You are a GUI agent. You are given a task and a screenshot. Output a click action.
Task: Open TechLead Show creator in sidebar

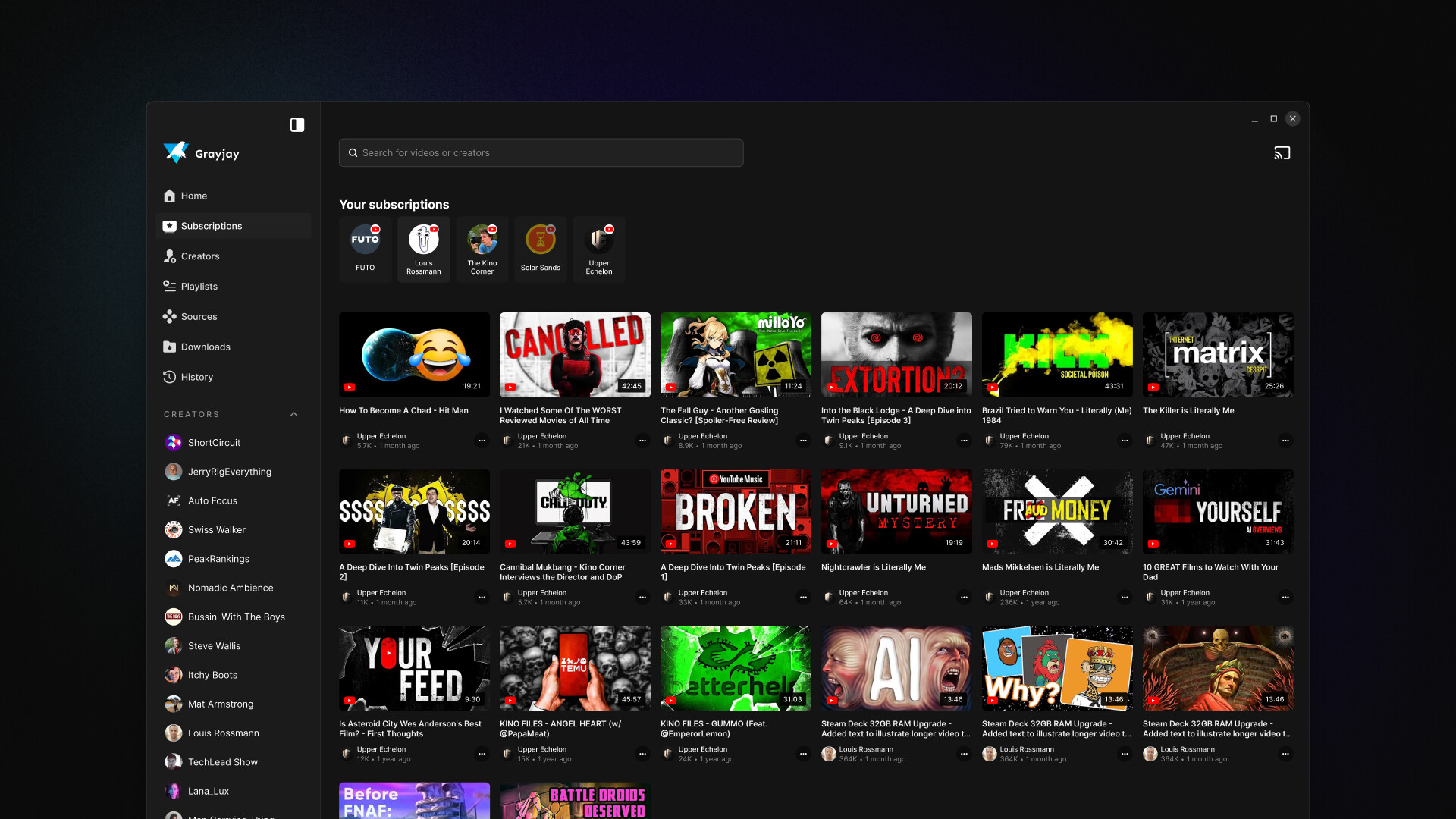[x=222, y=762]
